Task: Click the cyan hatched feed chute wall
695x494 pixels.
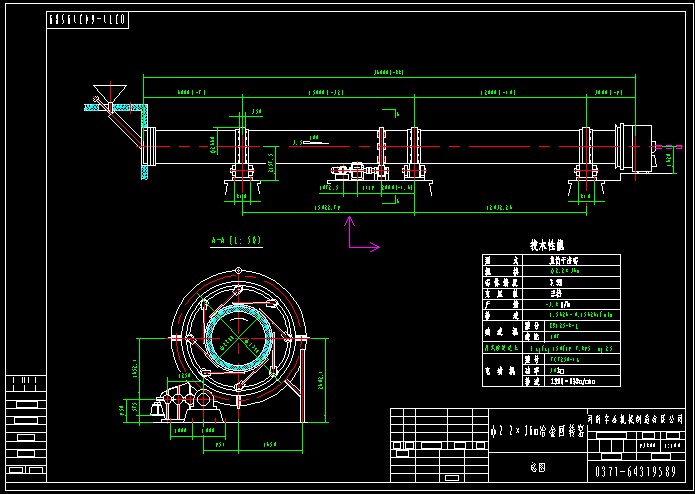Action: [145, 150]
